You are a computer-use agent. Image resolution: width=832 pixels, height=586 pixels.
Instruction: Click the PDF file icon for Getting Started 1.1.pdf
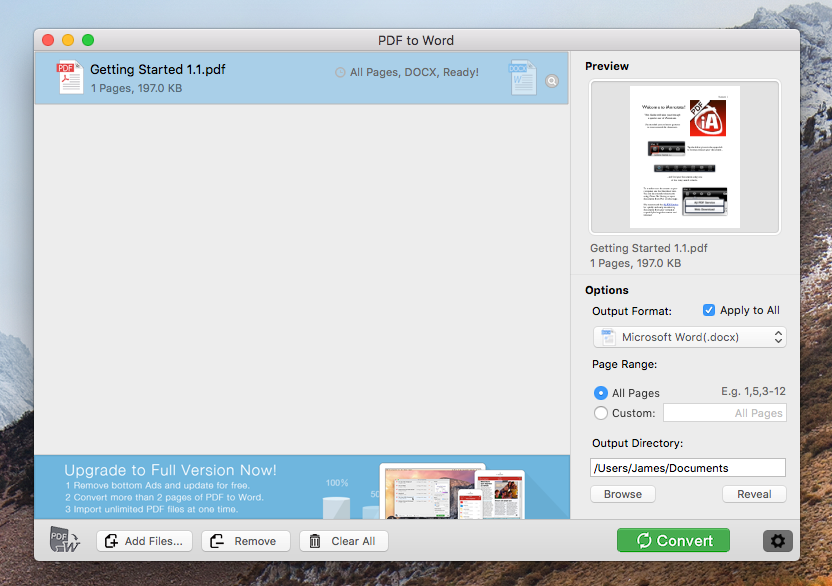(x=70, y=77)
